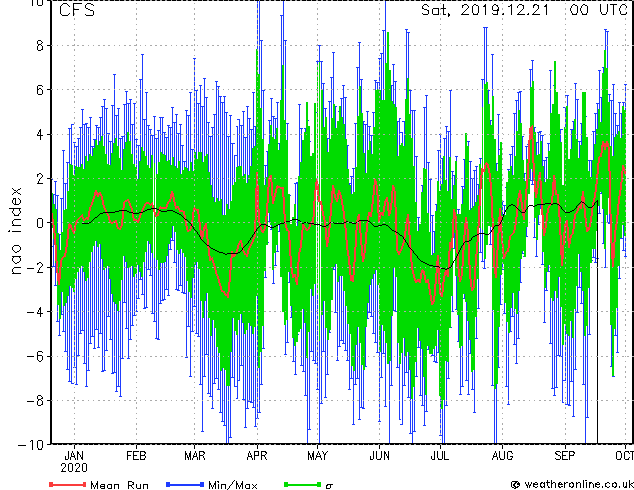Click the y-axis value 0
This screenshot has height=490, width=634.
point(40,223)
